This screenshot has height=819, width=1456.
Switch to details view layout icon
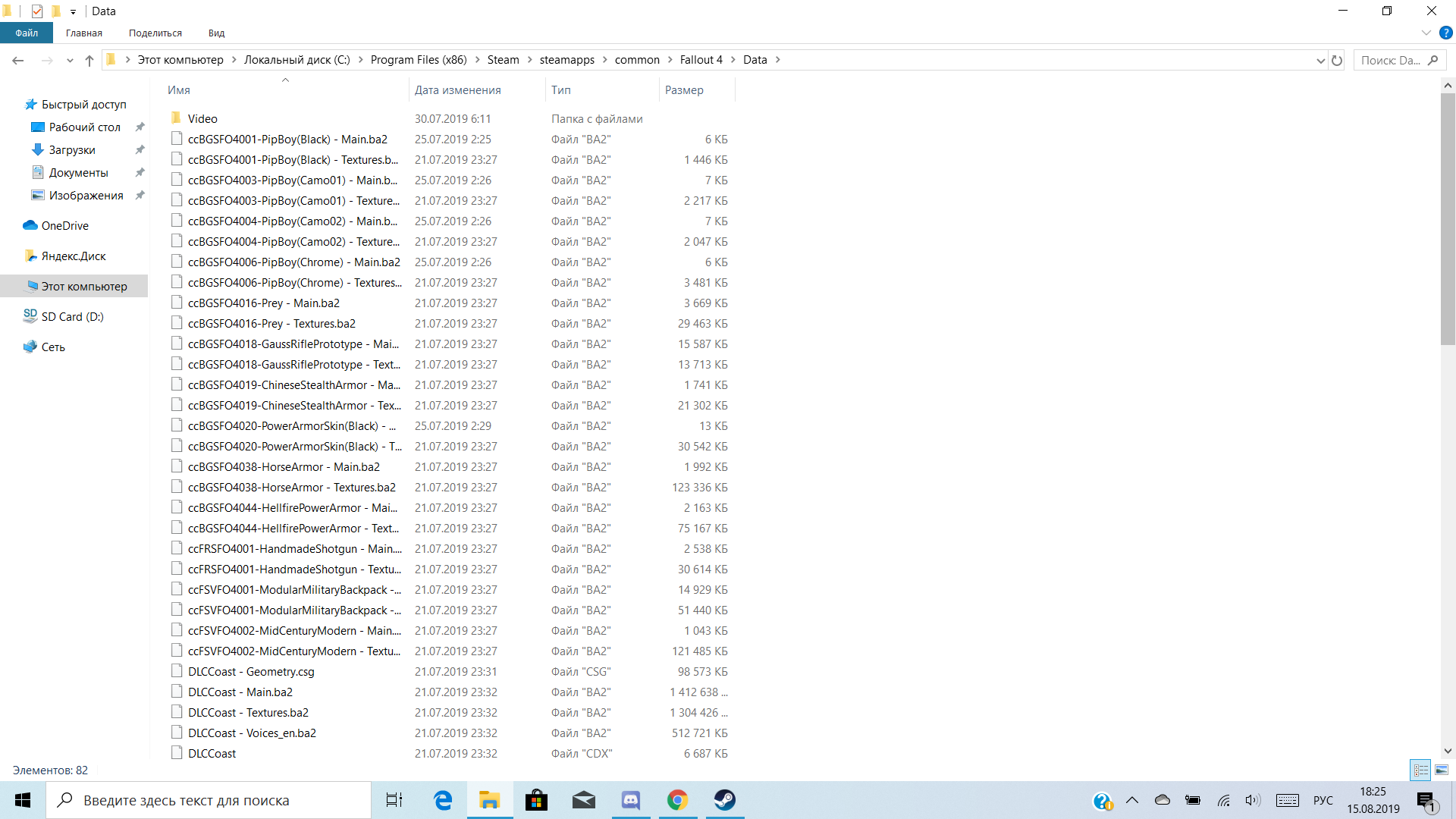pos(1420,770)
